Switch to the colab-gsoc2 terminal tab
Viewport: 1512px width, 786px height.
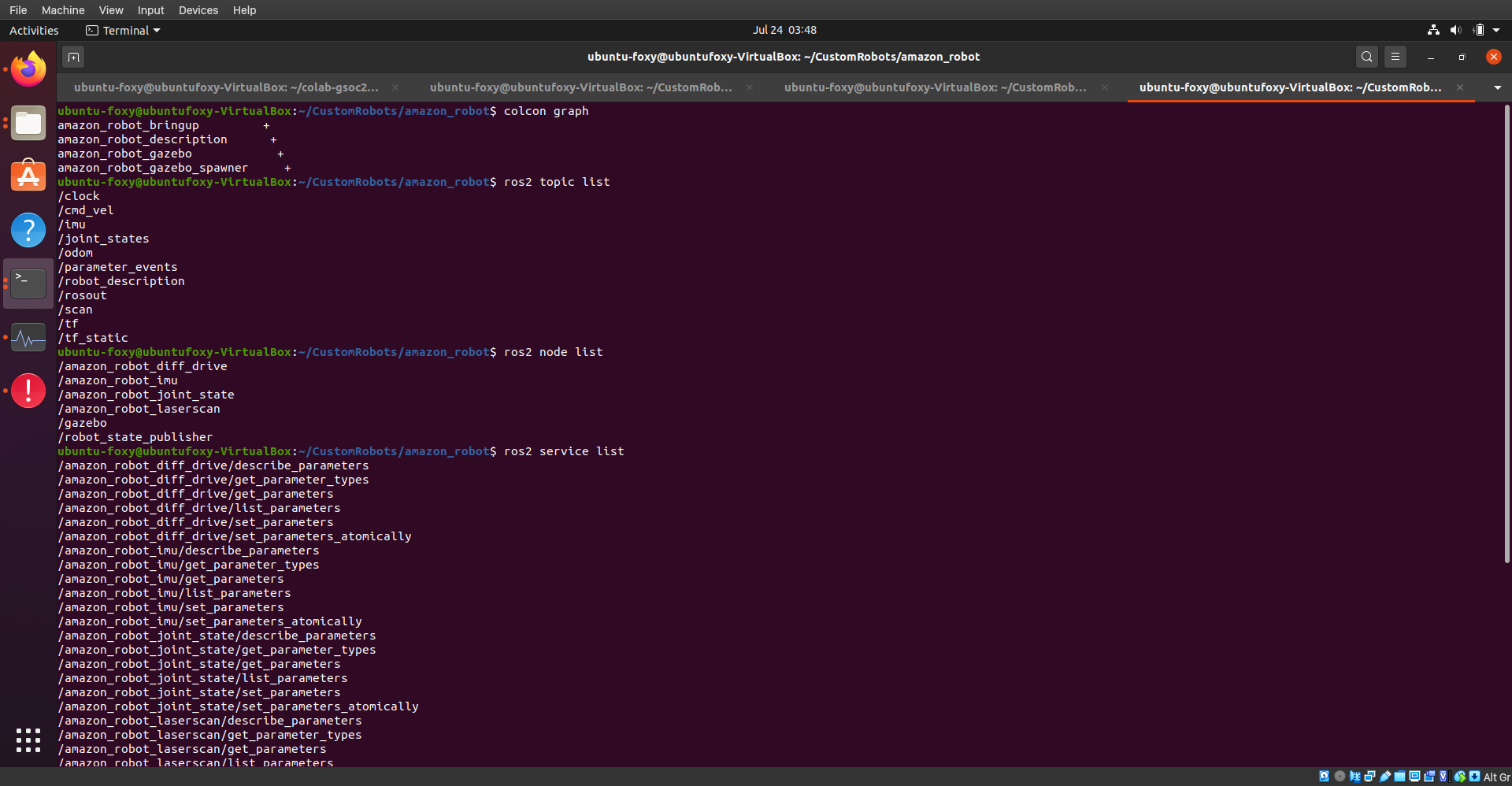[x=226, y=87]
